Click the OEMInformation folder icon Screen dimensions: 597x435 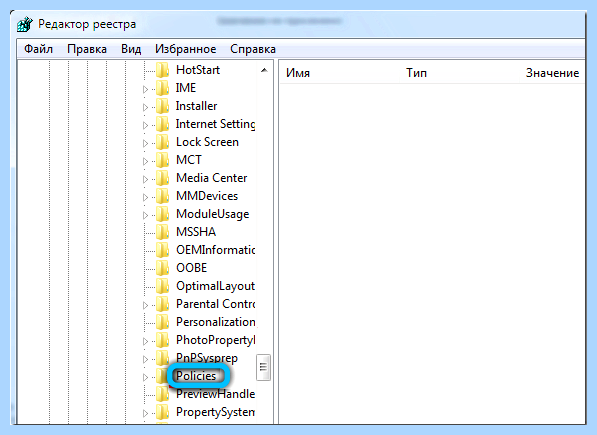click(x=163, y=250)
